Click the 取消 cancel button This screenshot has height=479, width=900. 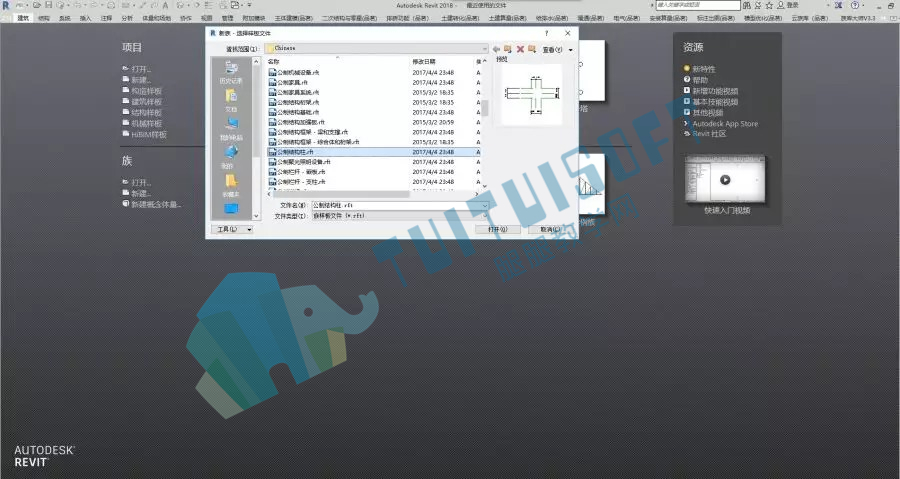(550, 229)
